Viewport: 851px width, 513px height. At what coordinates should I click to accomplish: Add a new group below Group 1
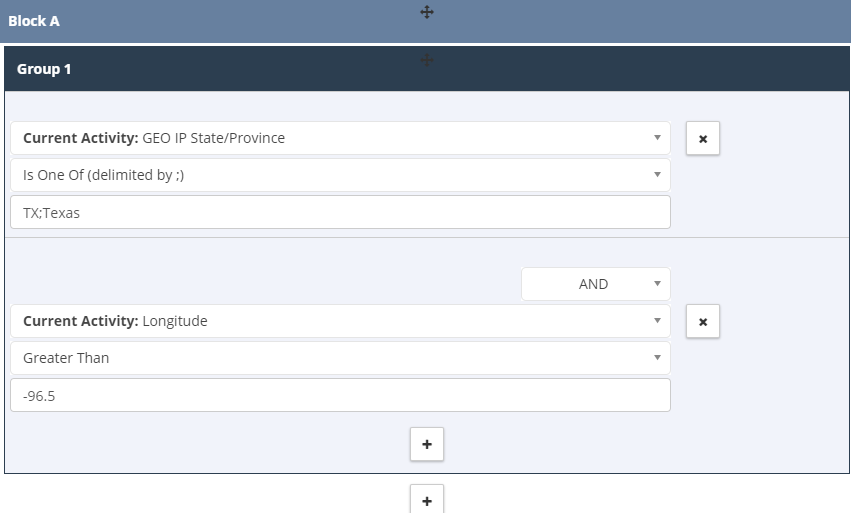(x=427, y=499)
